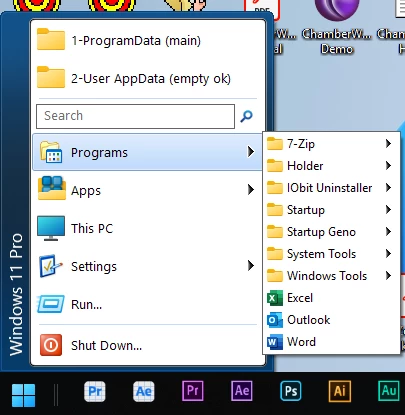Expand the Holder submenu arrow
The width and height of the screenshot is (405, 415).
pos(388,166)
